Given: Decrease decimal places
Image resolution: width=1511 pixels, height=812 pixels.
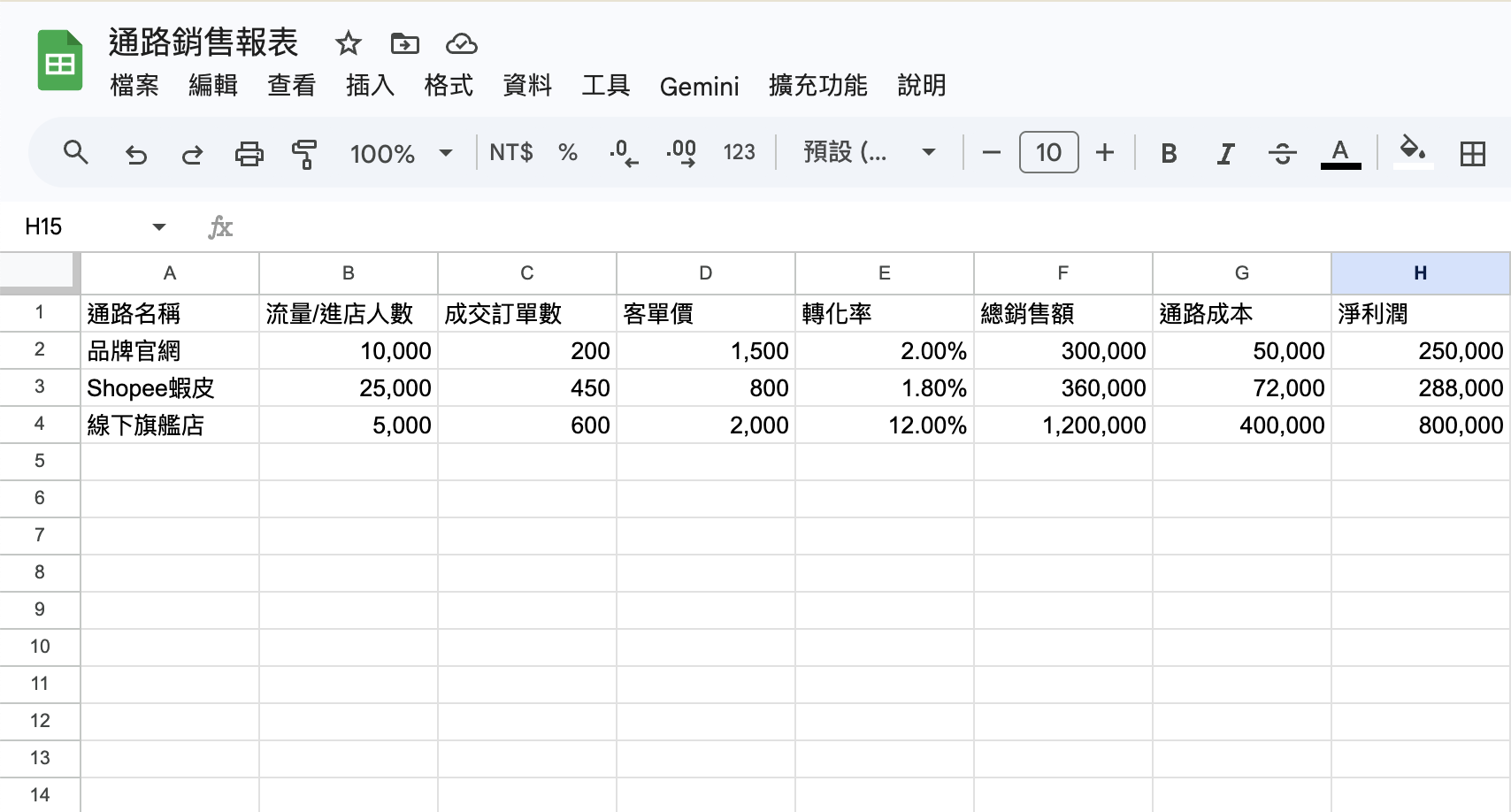Looking at the screenshot, I should click(x=625, y=152).
